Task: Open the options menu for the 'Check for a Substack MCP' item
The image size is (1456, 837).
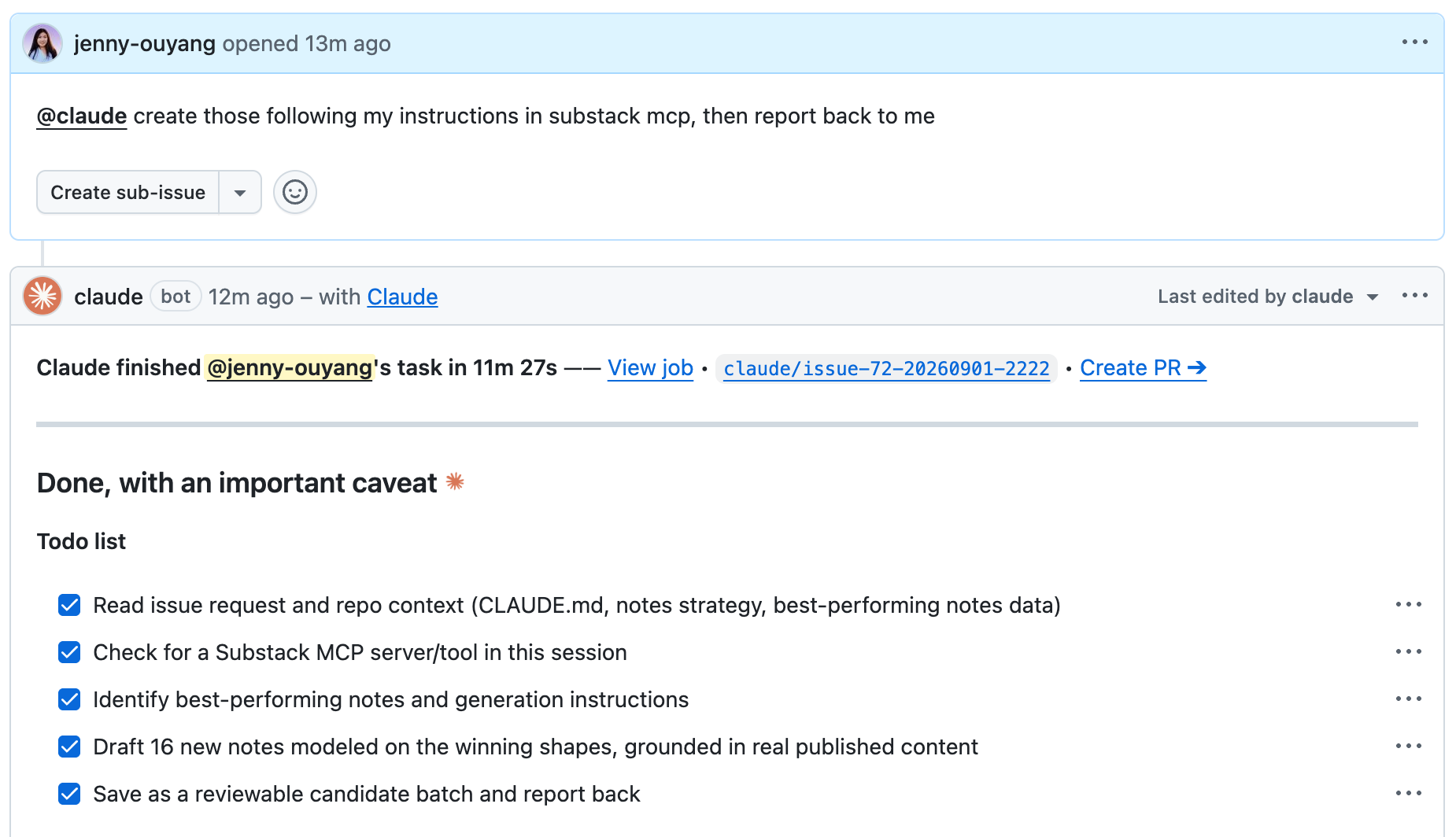Action: [x=1408, y=652]
